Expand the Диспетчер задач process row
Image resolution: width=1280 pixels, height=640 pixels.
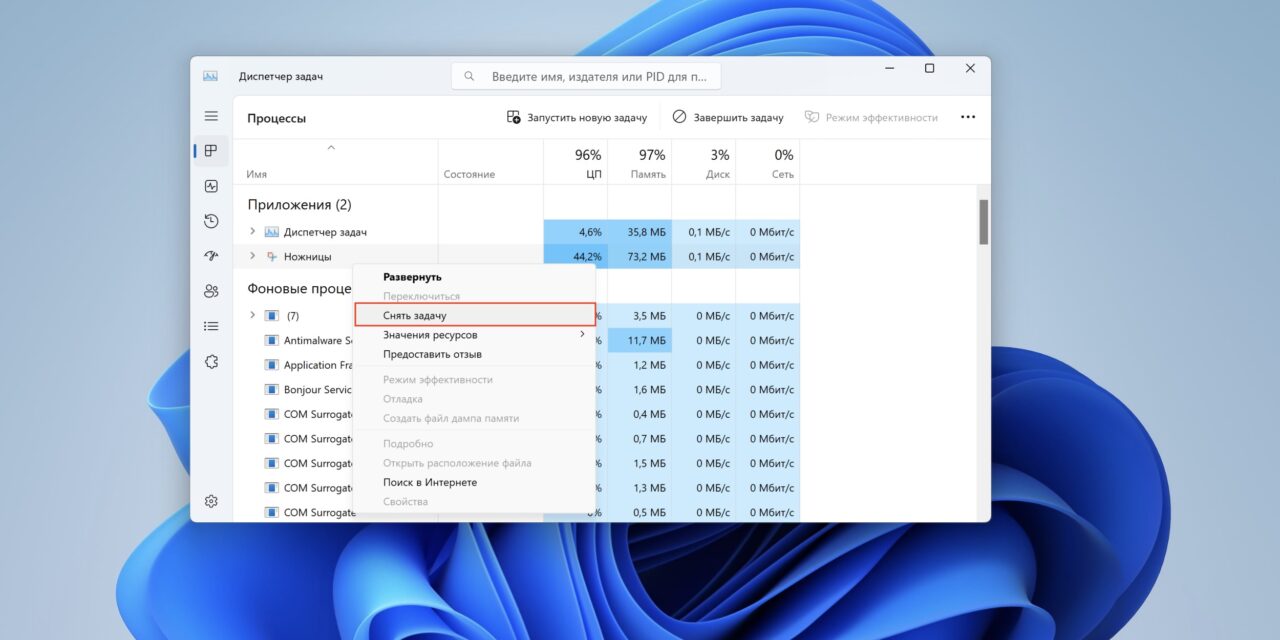[252, 232]
